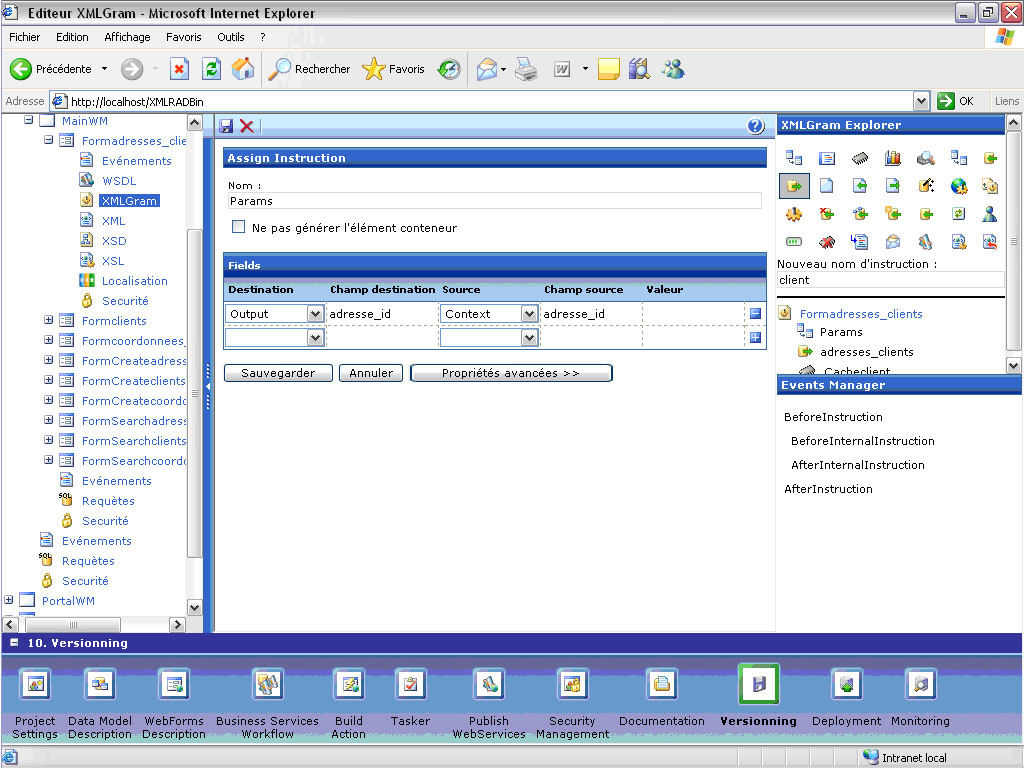Click the blue save disk icon
1024x768 pixels.
point(227,126)
